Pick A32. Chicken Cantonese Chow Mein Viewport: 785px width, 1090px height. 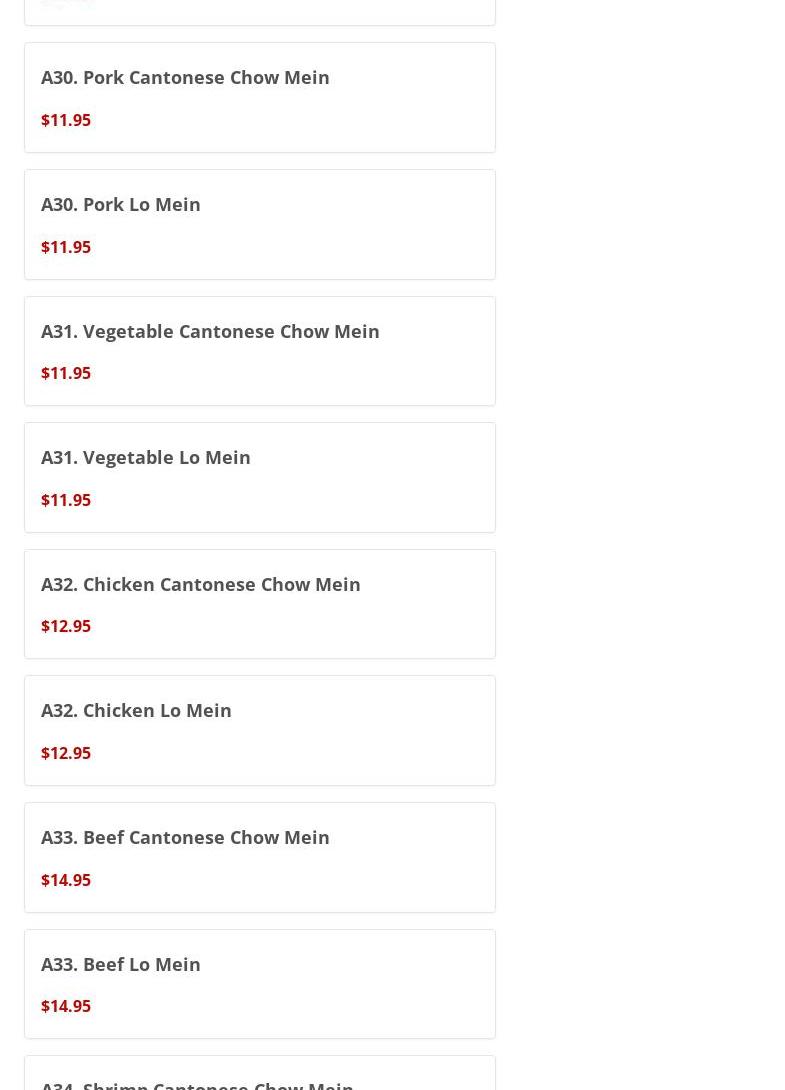pyautogui.click(x=200, y=584)
